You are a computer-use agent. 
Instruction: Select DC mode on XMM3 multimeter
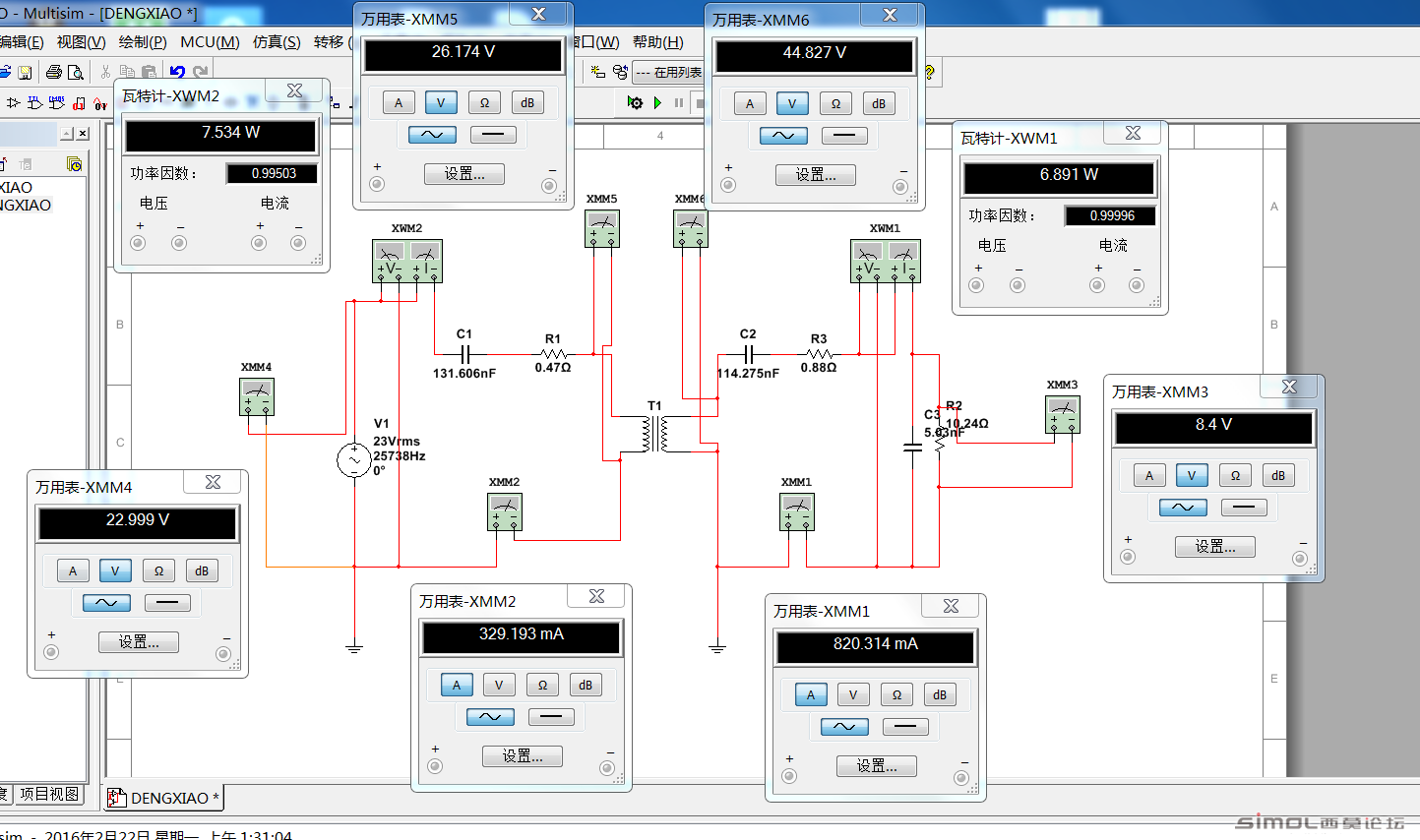[1244, 508]
